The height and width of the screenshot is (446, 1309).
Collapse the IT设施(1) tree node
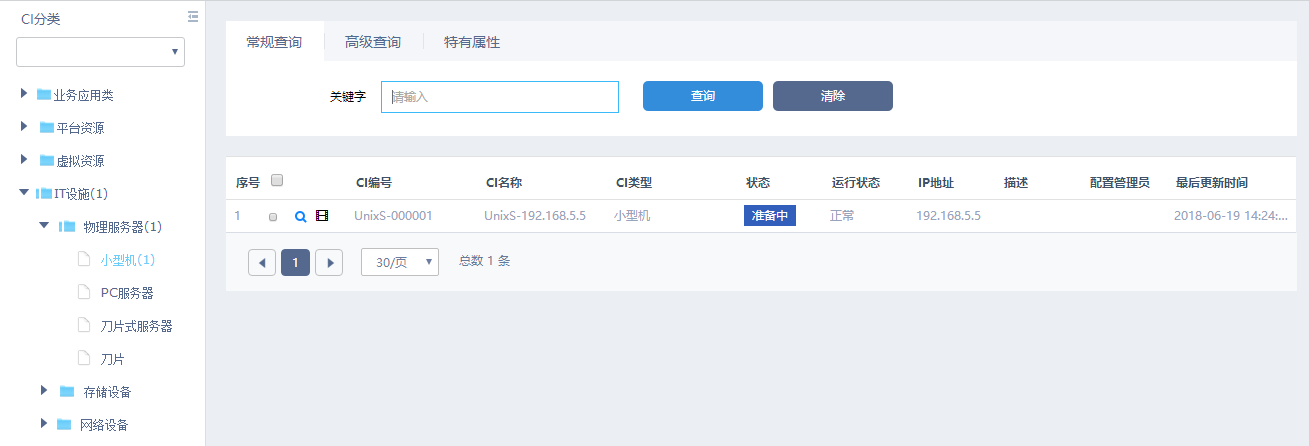tap(24, 193)
